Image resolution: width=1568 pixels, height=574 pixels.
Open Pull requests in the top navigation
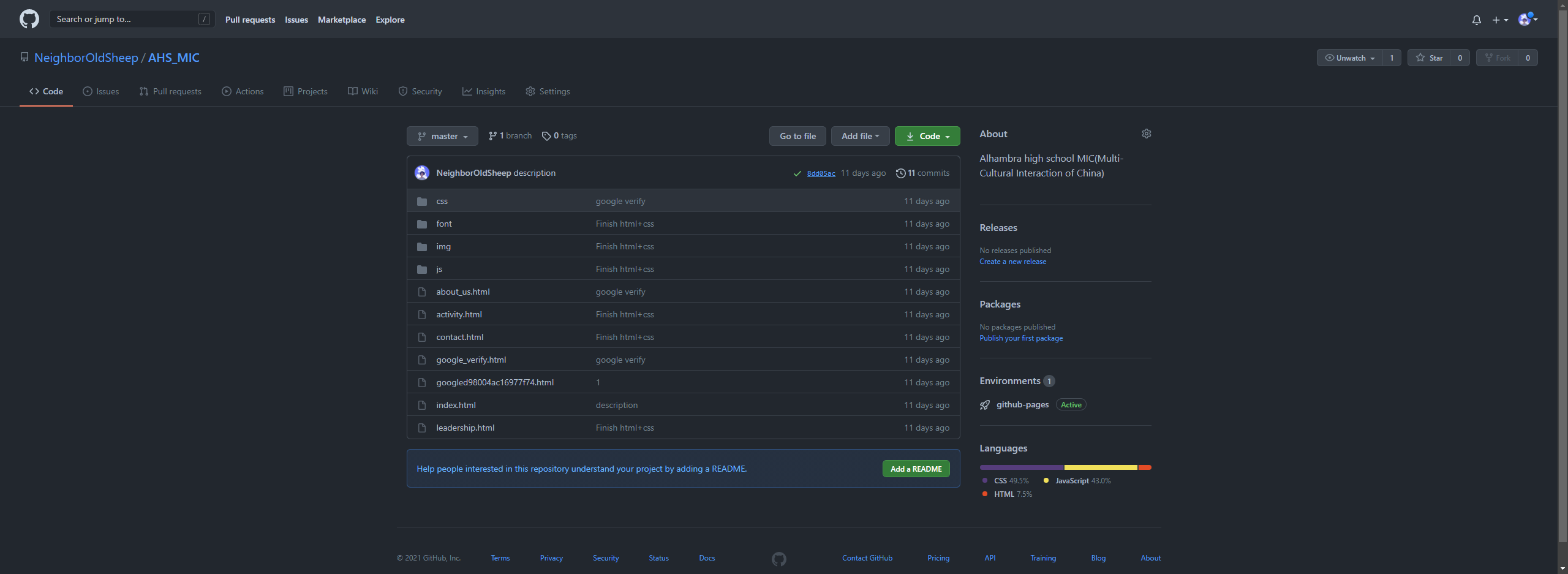click(x=250, y=20)
